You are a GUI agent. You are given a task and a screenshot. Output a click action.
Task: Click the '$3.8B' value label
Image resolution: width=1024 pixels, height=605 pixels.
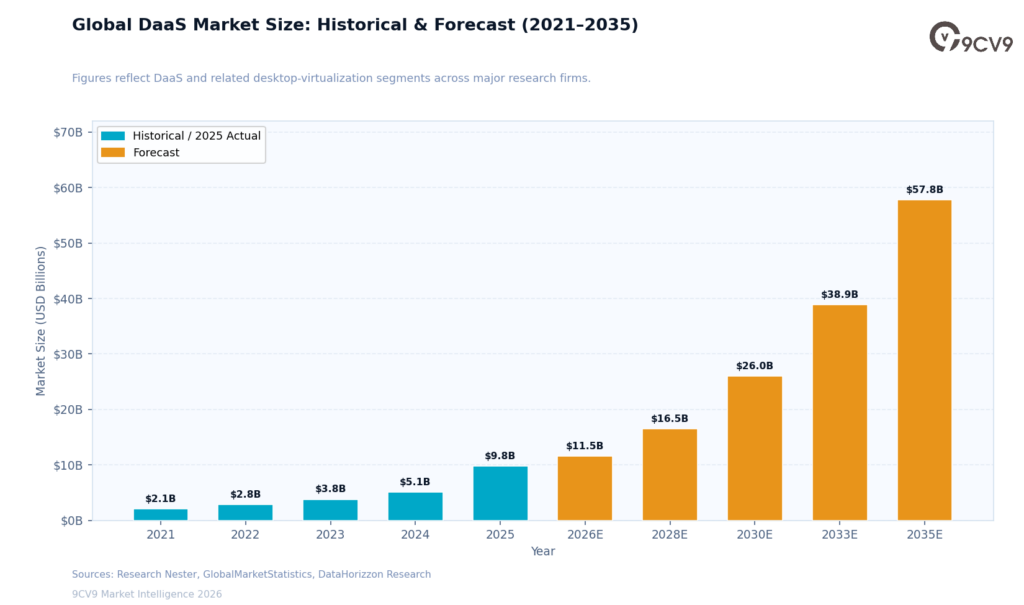click(330, 489)
